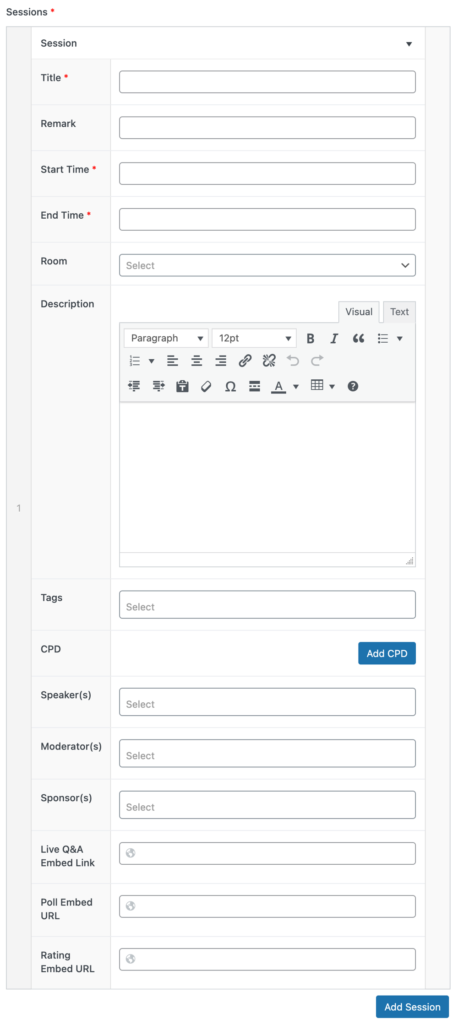Click the Add CPD button
Screen dimensions: 458x1024
(x=387, y=654)
